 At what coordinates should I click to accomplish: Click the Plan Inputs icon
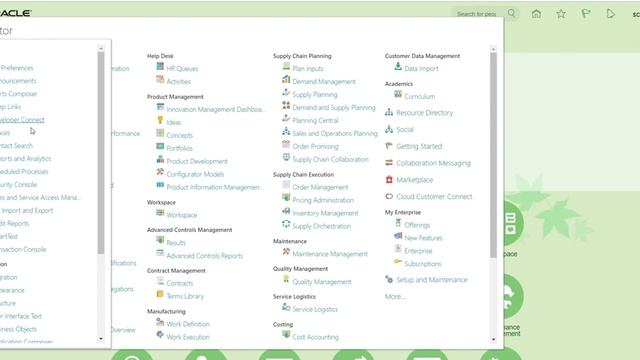(x=286, y=66)
